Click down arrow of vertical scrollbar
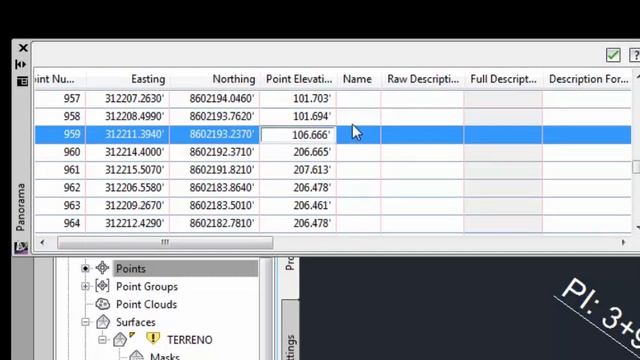The height and width of the screenshot is (360, 640). [x=637, y=227]
